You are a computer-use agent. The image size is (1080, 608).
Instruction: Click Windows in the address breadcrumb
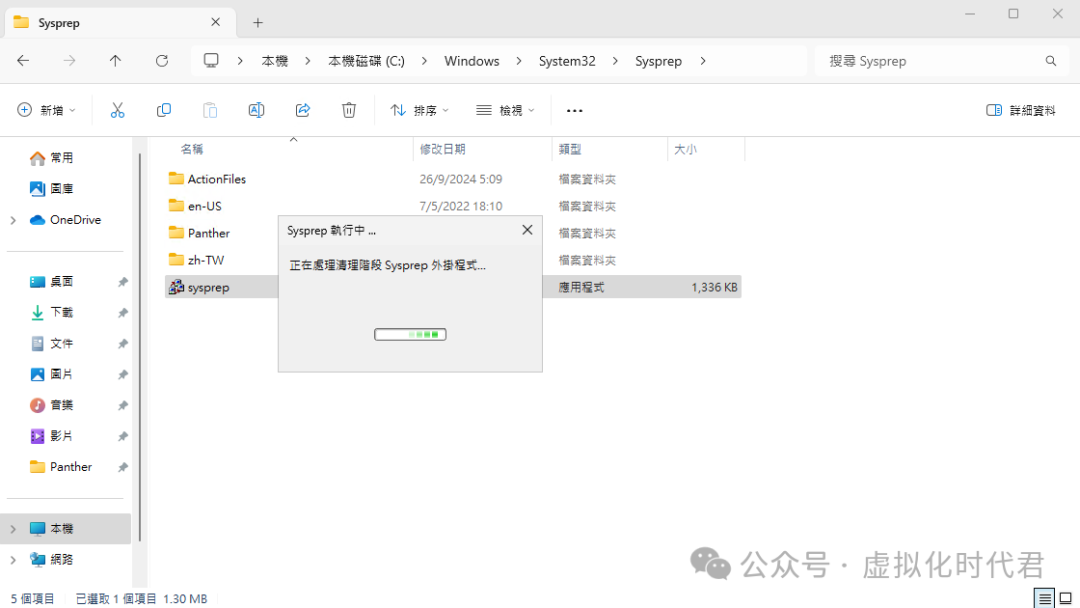coord(472,61)
